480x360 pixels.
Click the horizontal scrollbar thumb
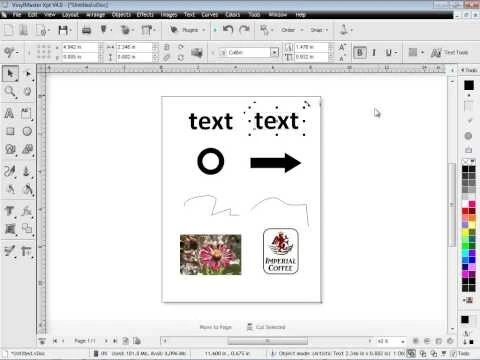click(267, 341)
